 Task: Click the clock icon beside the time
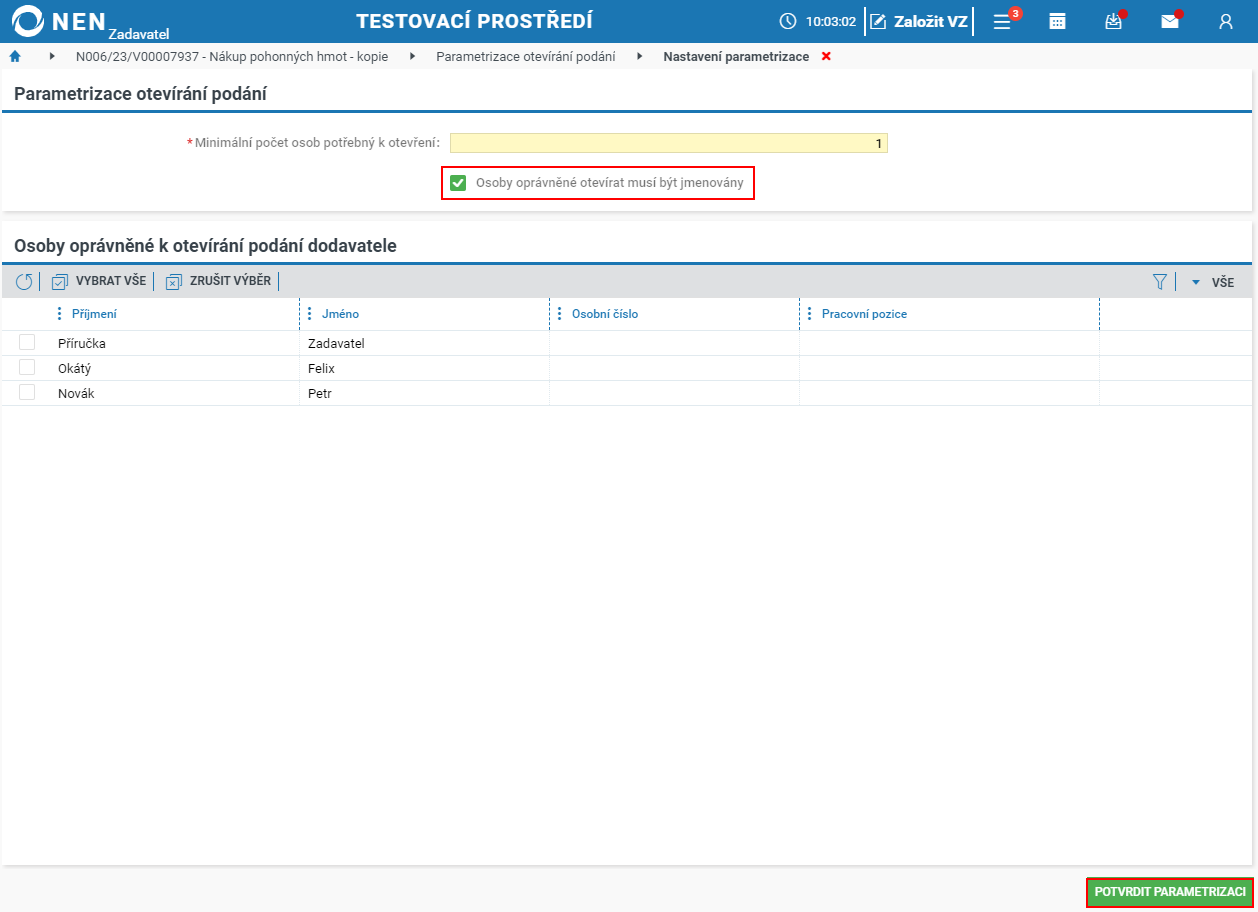pyautogui.click(x=788, y=21)
